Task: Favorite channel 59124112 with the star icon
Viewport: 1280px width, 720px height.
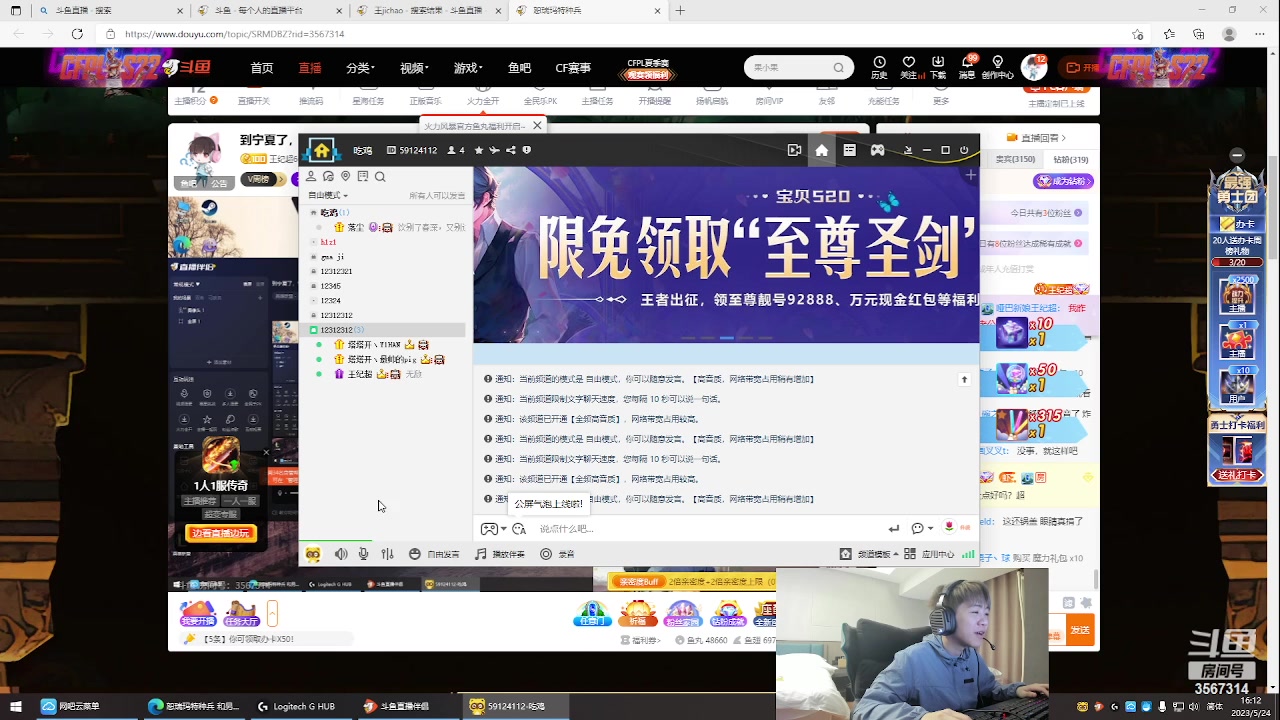Action: point(479,150)
